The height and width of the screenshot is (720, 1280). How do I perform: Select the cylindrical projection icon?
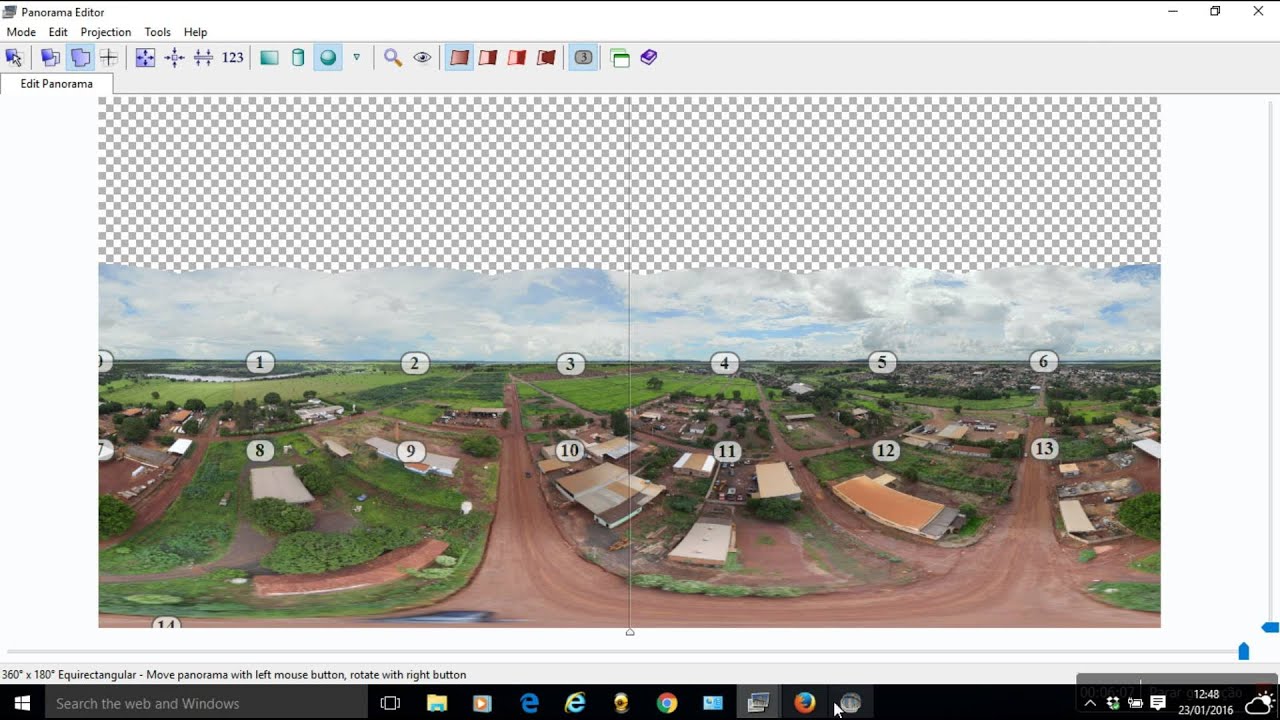298,58
